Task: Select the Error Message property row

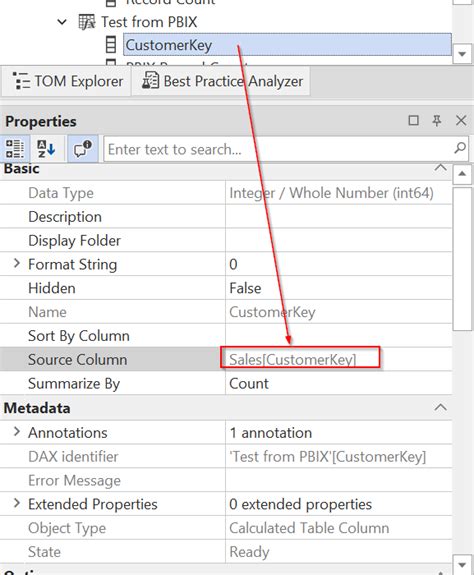Action: click(226, 480)
